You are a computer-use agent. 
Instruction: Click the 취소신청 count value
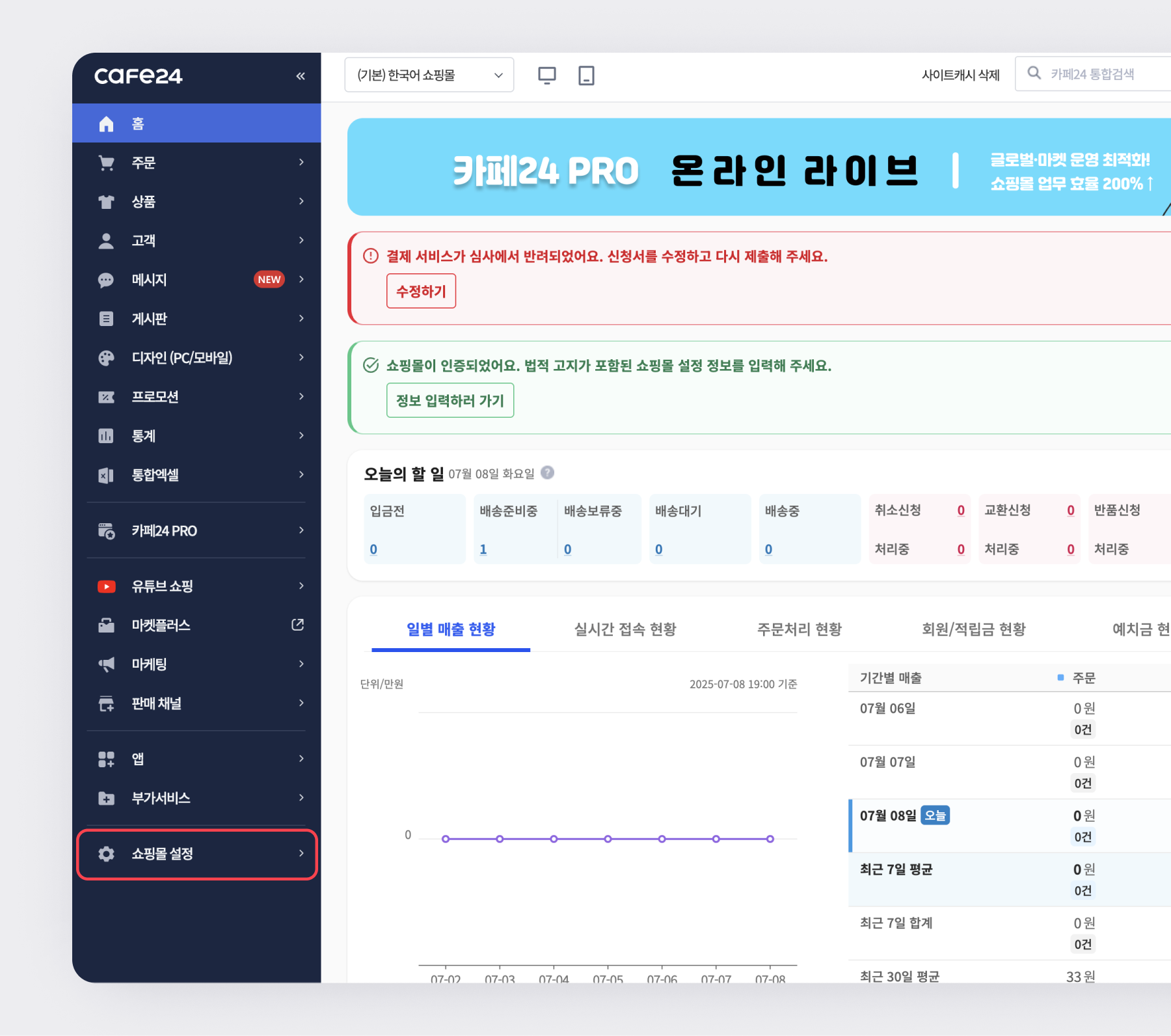(961, 510)
